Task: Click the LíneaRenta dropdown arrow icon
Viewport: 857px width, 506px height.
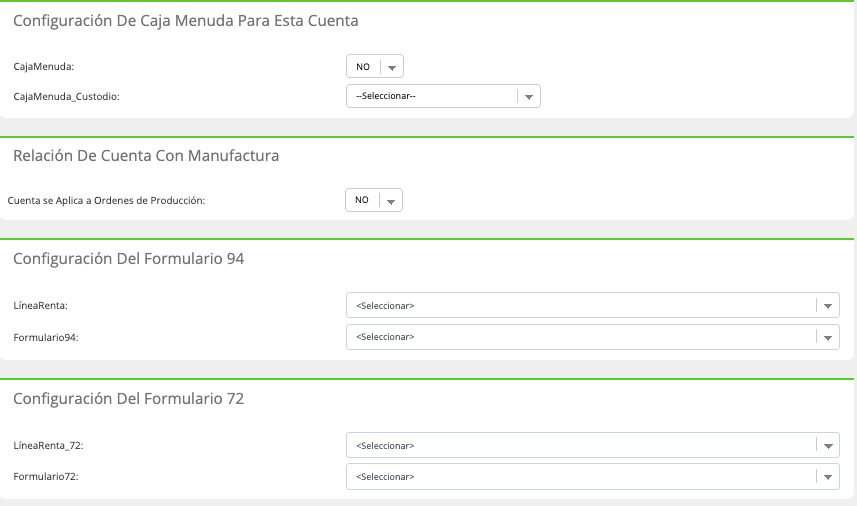Action: [828, 306]
